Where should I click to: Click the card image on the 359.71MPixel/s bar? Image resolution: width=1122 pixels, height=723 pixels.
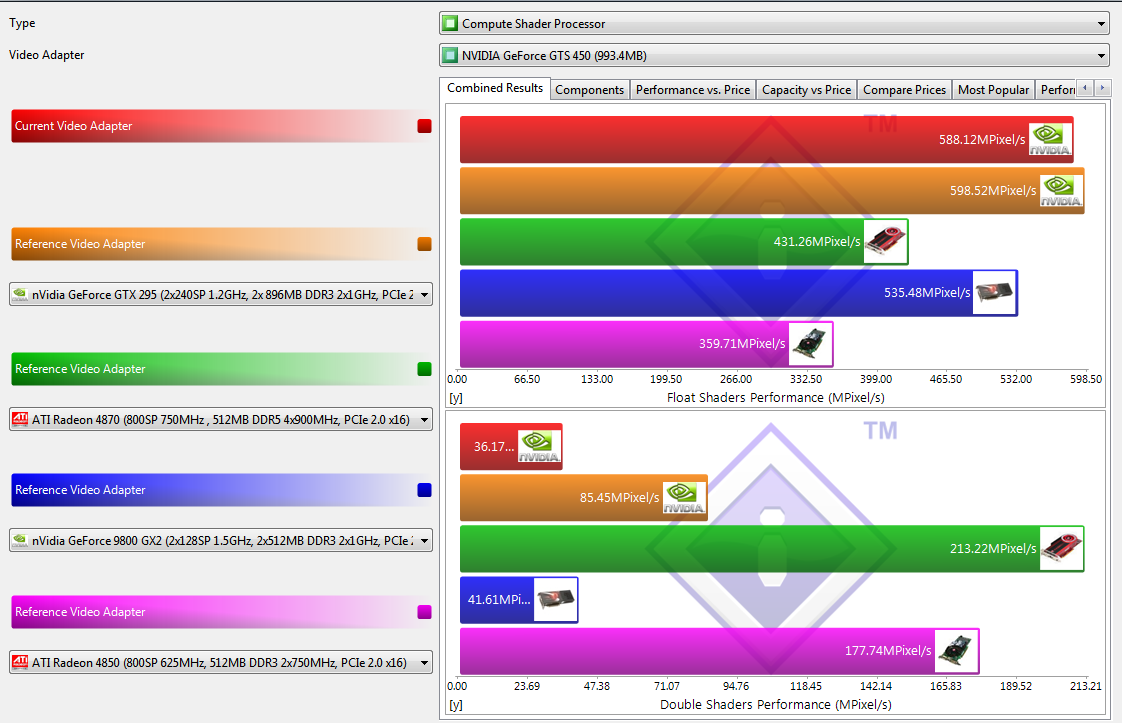pos(810,344)
